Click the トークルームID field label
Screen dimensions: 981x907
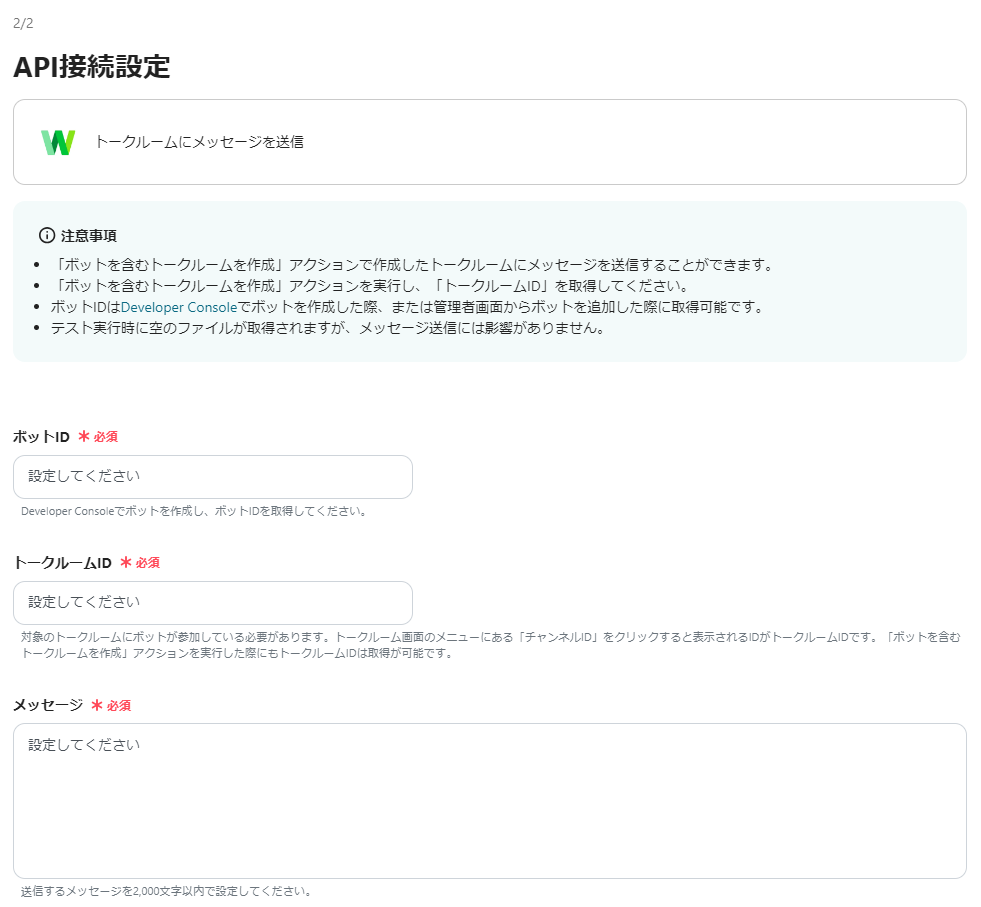pyautogui.click(x=62, y=563)
